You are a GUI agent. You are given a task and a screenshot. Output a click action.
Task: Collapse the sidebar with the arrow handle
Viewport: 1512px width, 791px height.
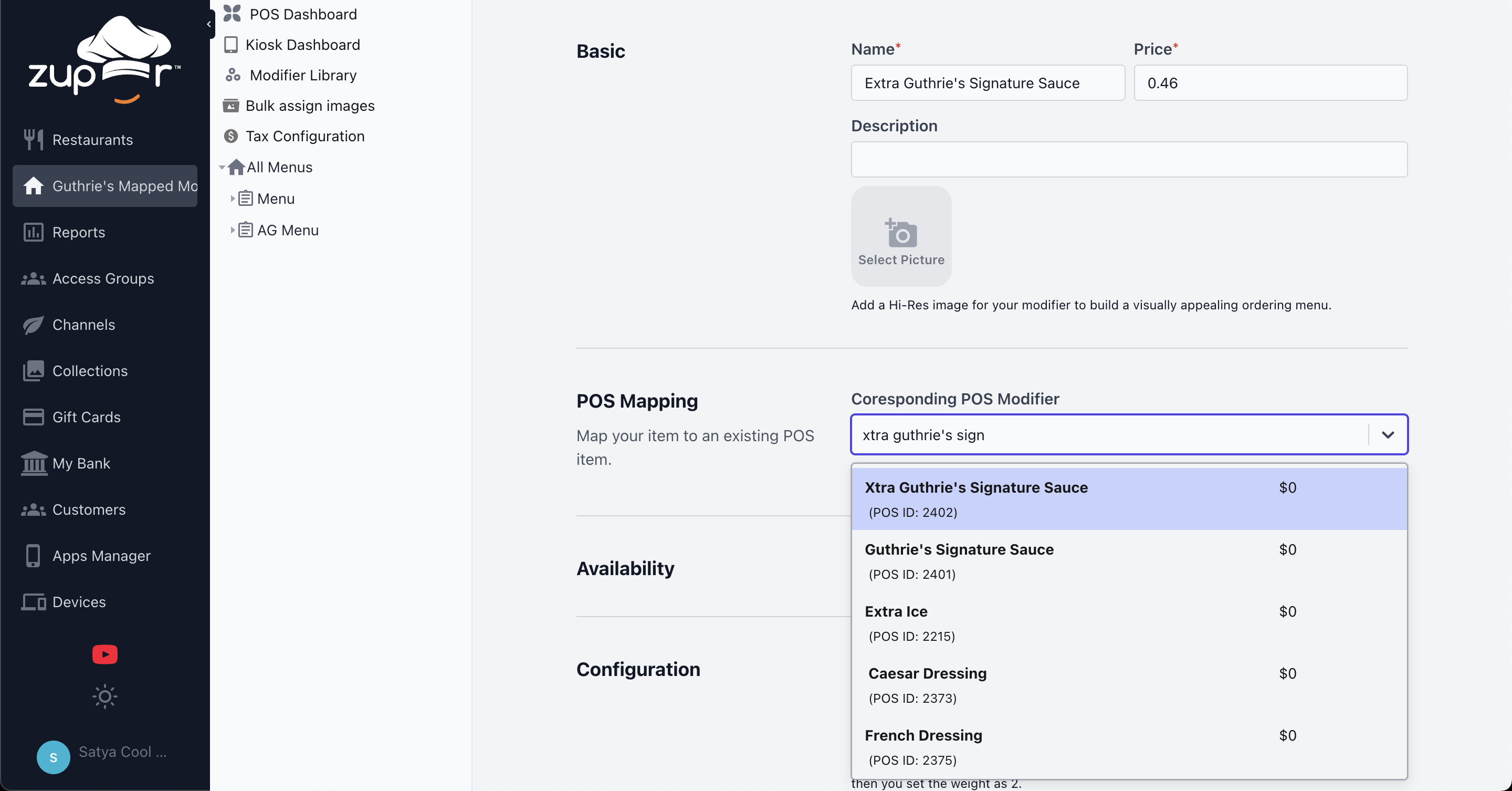209,24
